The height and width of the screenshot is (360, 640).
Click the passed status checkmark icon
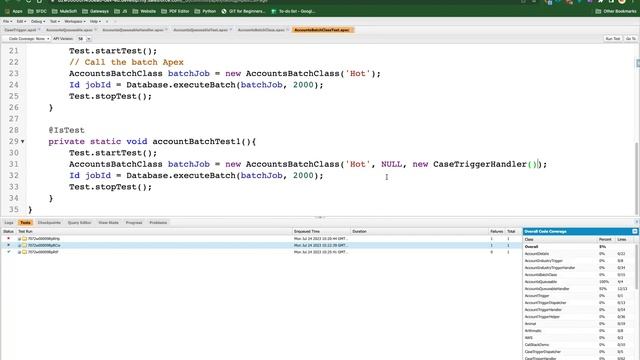8,252
